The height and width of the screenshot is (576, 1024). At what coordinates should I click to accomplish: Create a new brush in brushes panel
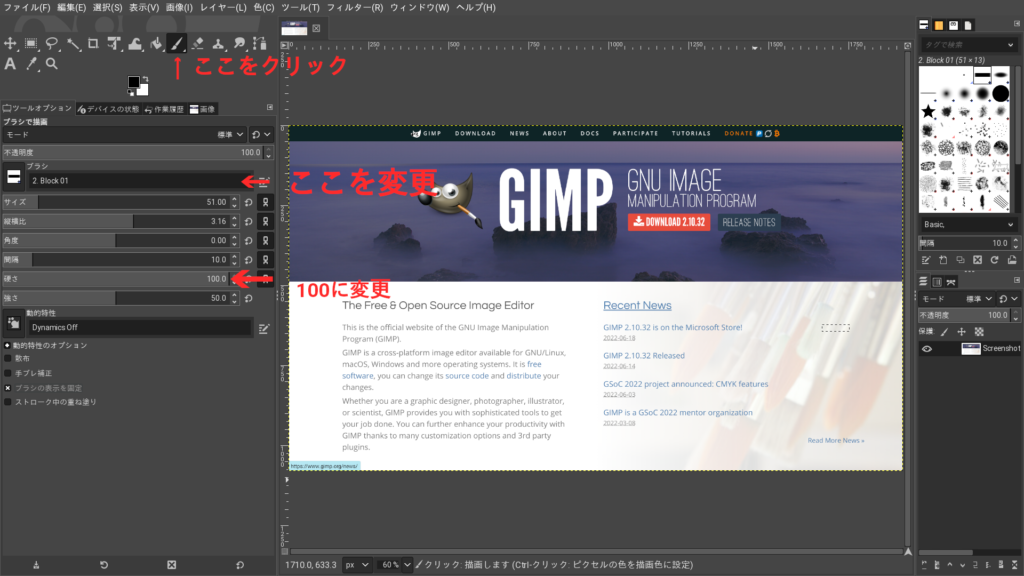[x=943, y=260]
